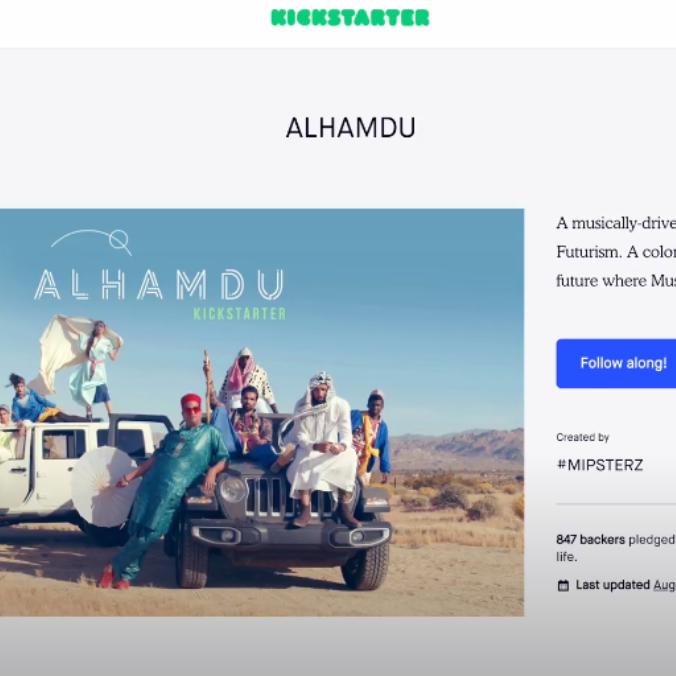676x676 pixels.
Task: Click the 847 backers text
Action: [x=590, y=539]
